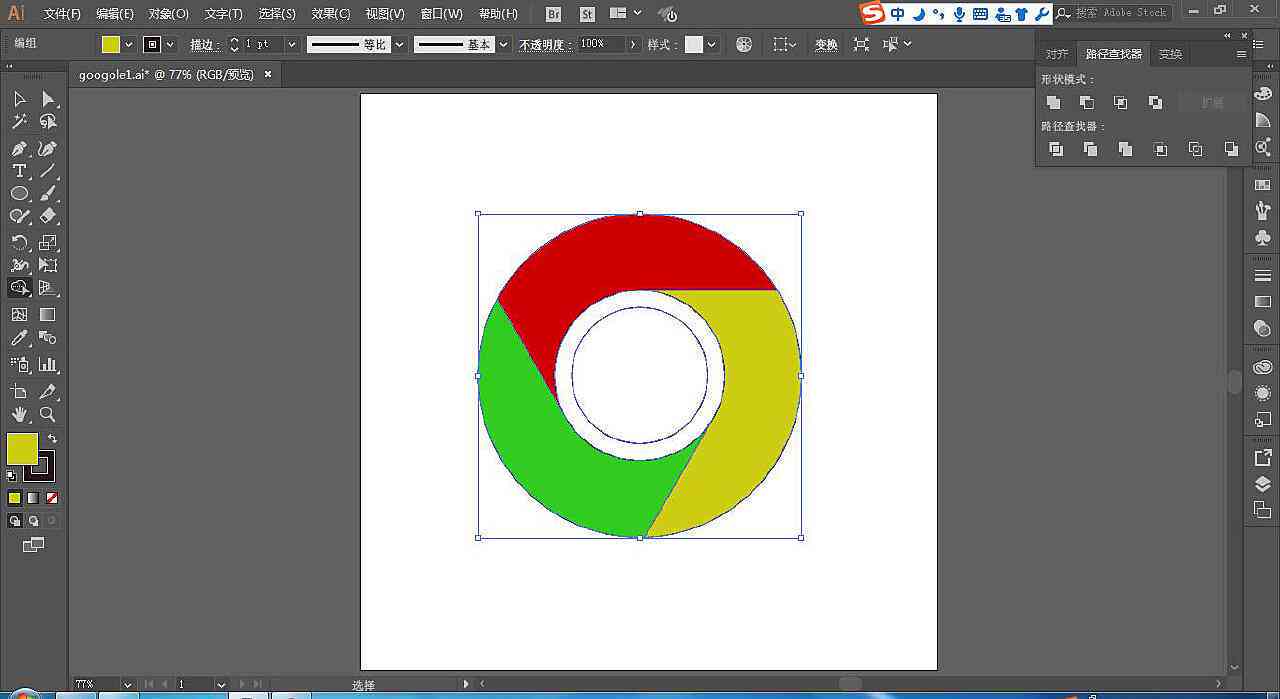Choose the Magic Wand tool
The width and height of the screenshot is (1280, 699).
tap(19, 121)
